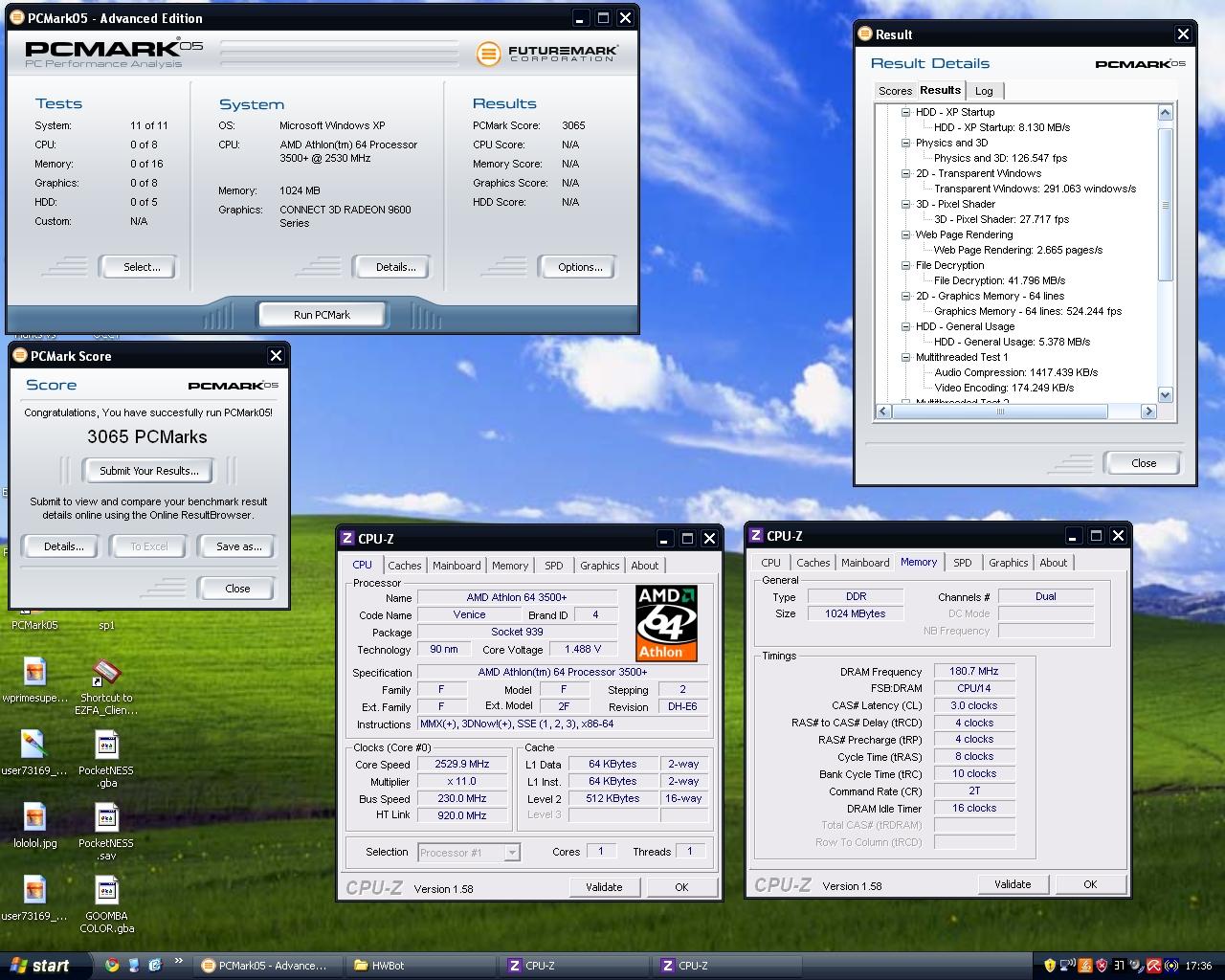Collapse the File Decryption node
Image resolution: width=1225 pixels, height=980 pixels.
coord(905,265)
